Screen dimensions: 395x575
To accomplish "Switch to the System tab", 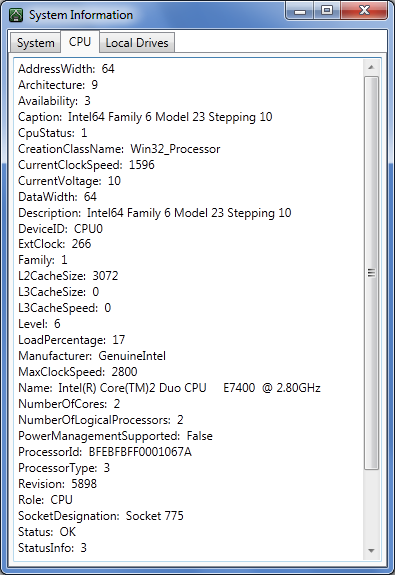I will click(36, 43).
